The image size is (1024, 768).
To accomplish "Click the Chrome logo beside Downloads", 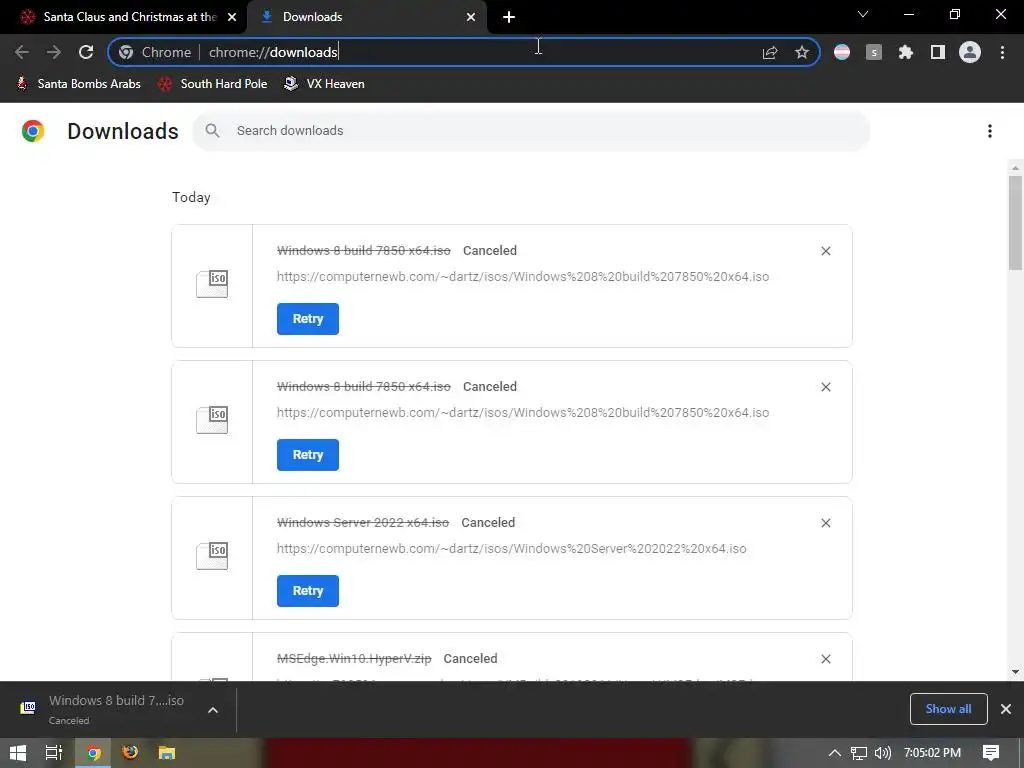I will point(33,131).
